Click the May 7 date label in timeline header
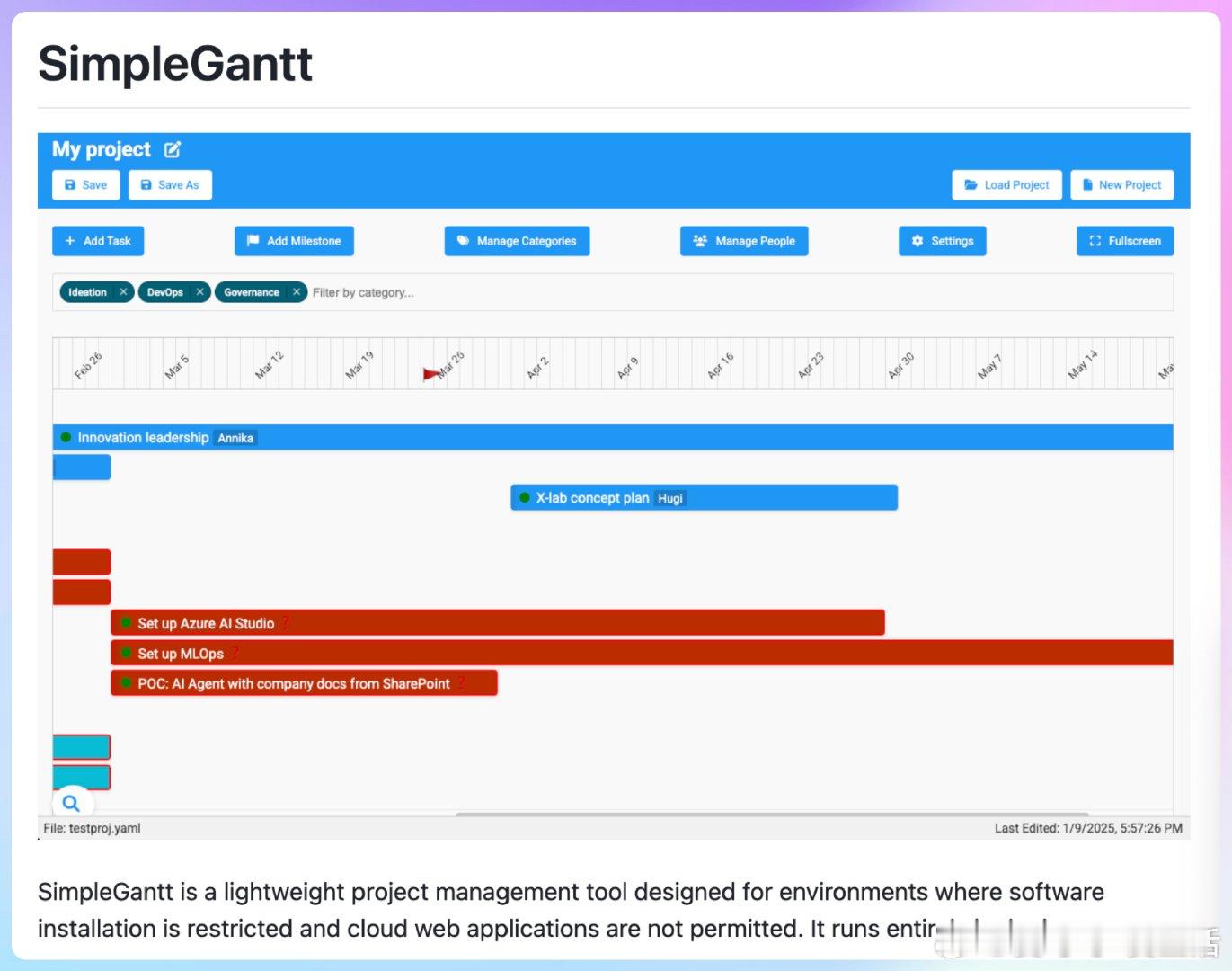 989,367
